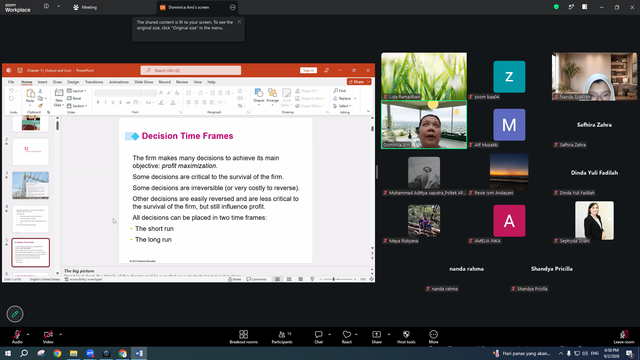Toggle Underline formatting in Font group
Image resolution: width=640 pixels, height=360 pixels.
[113, 102]
